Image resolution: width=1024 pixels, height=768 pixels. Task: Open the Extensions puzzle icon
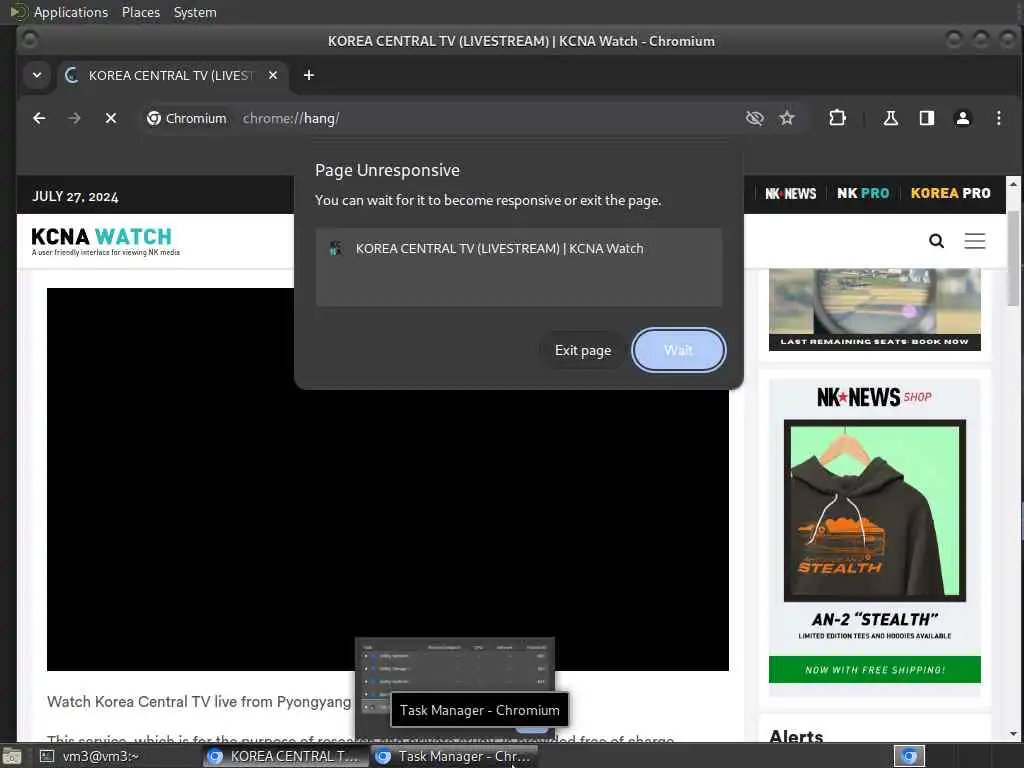(x=837, y=118)
